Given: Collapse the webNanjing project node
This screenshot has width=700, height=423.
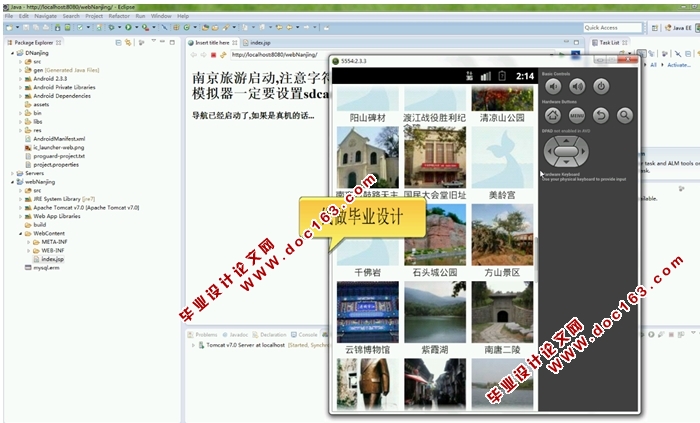Looking at the screenshot, I should [12, 182].
